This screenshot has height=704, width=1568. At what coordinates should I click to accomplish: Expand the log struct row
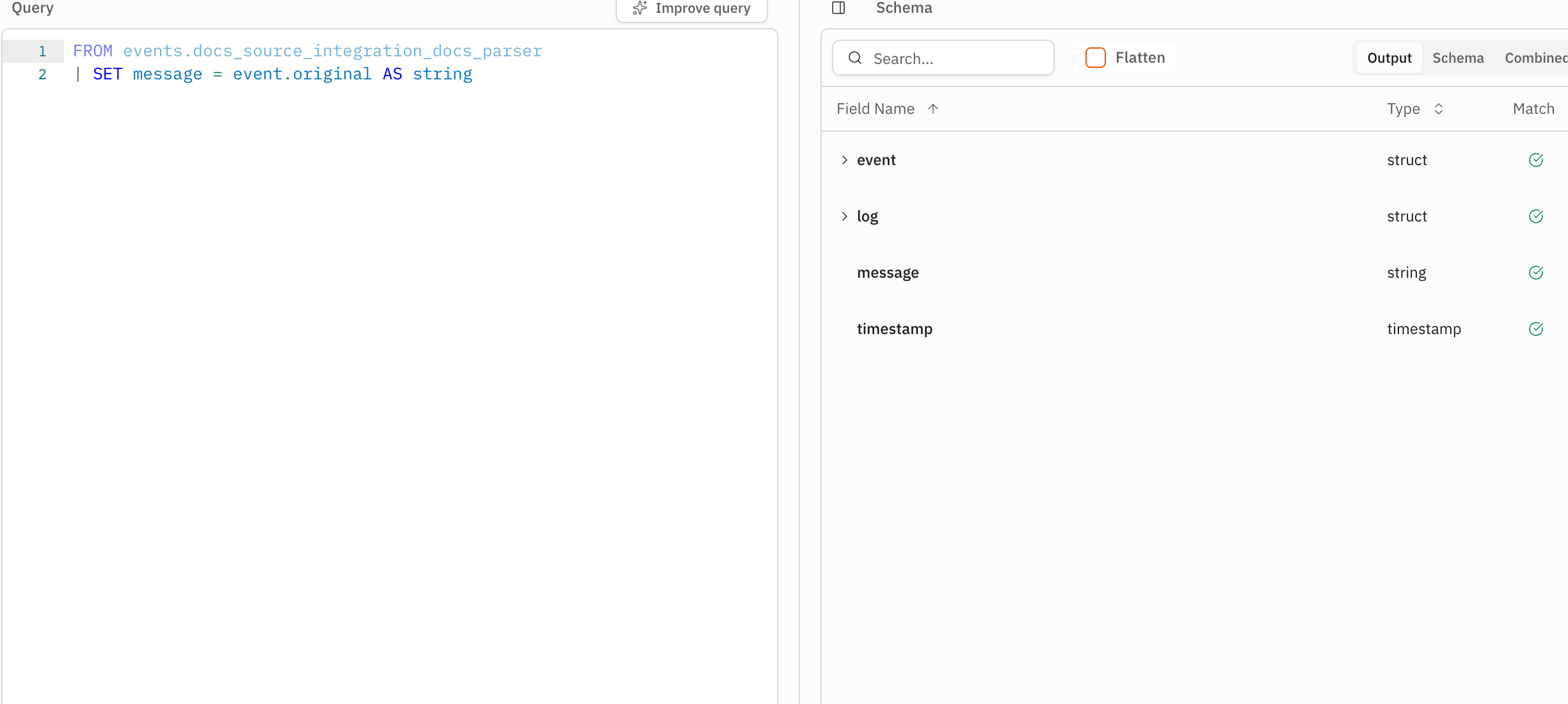tap(844, 216)
